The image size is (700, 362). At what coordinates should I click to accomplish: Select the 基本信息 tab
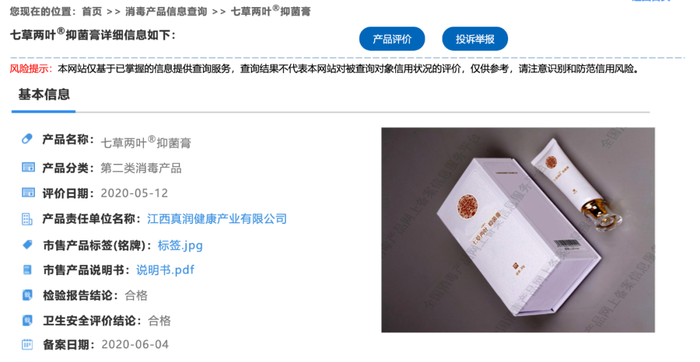coord(44,95)
